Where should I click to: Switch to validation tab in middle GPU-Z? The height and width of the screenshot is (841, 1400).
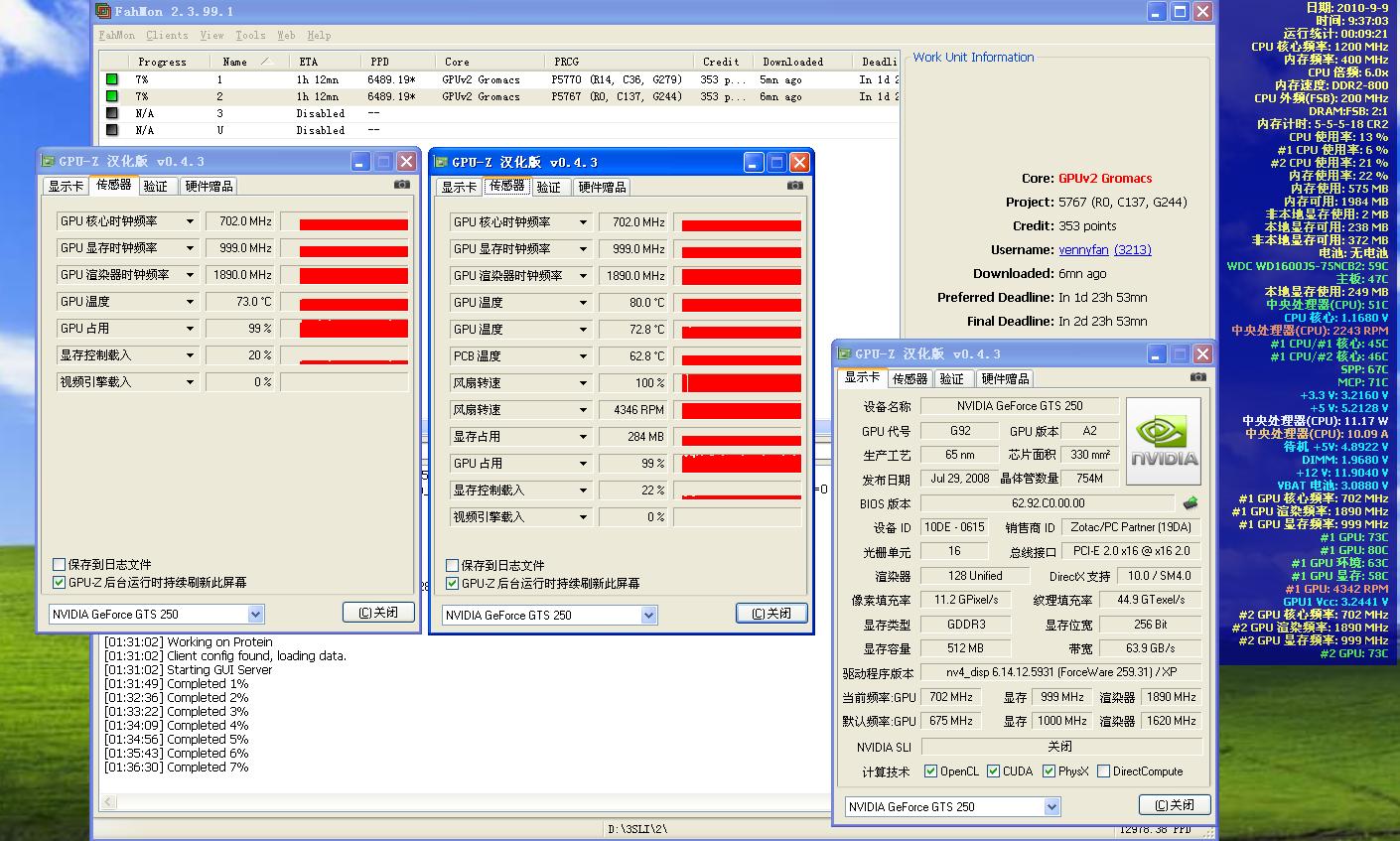[549, 188]
